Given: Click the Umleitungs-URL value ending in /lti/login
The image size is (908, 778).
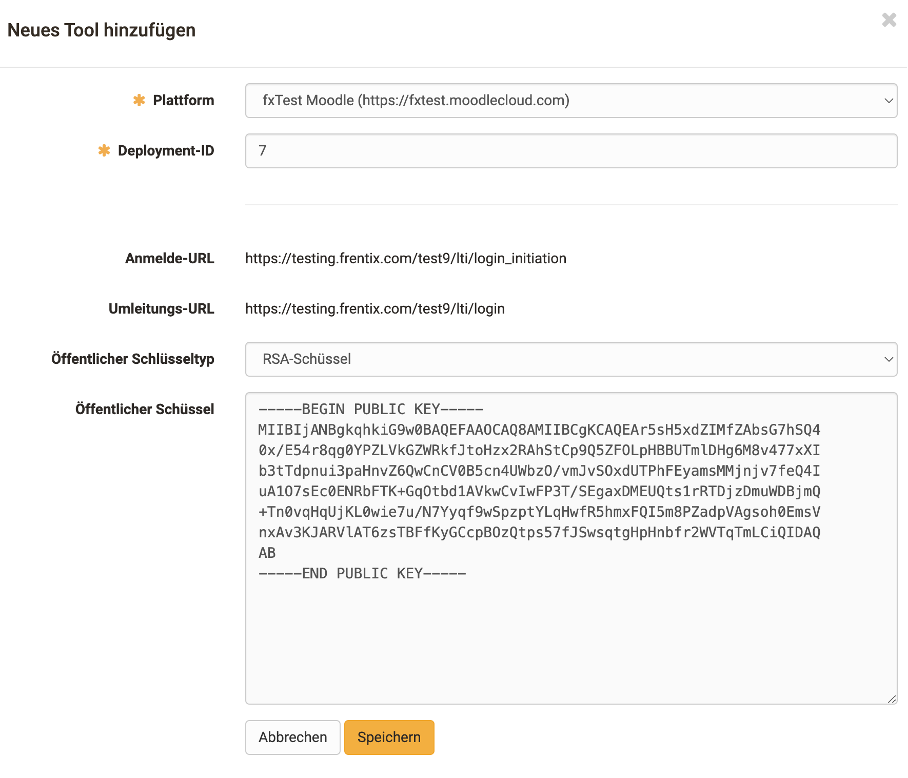Looking at the screenshot, I should (x=375, y=309).
